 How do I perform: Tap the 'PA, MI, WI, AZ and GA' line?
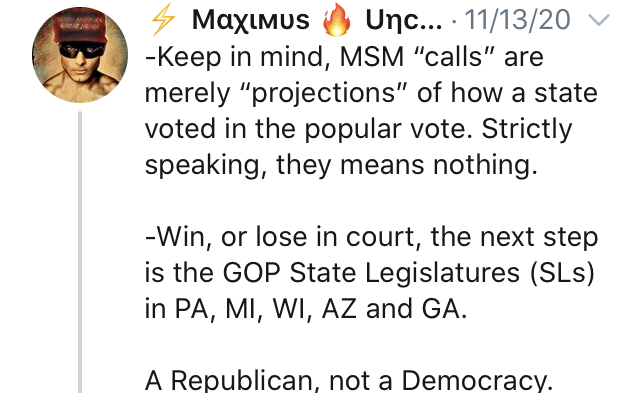click(321, 309)
